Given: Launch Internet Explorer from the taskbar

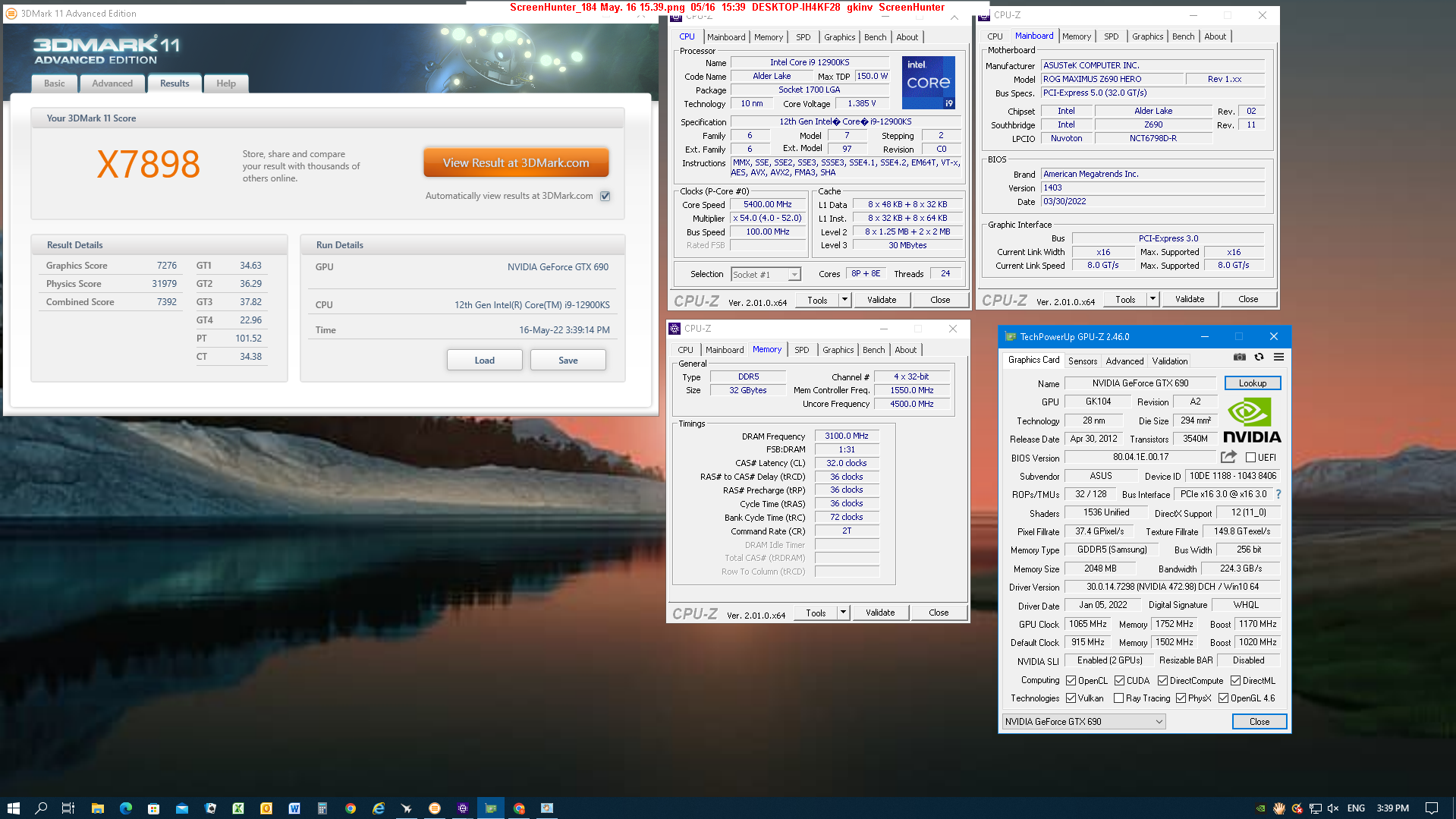Looking at the screenshot, I should coord(379,808).
